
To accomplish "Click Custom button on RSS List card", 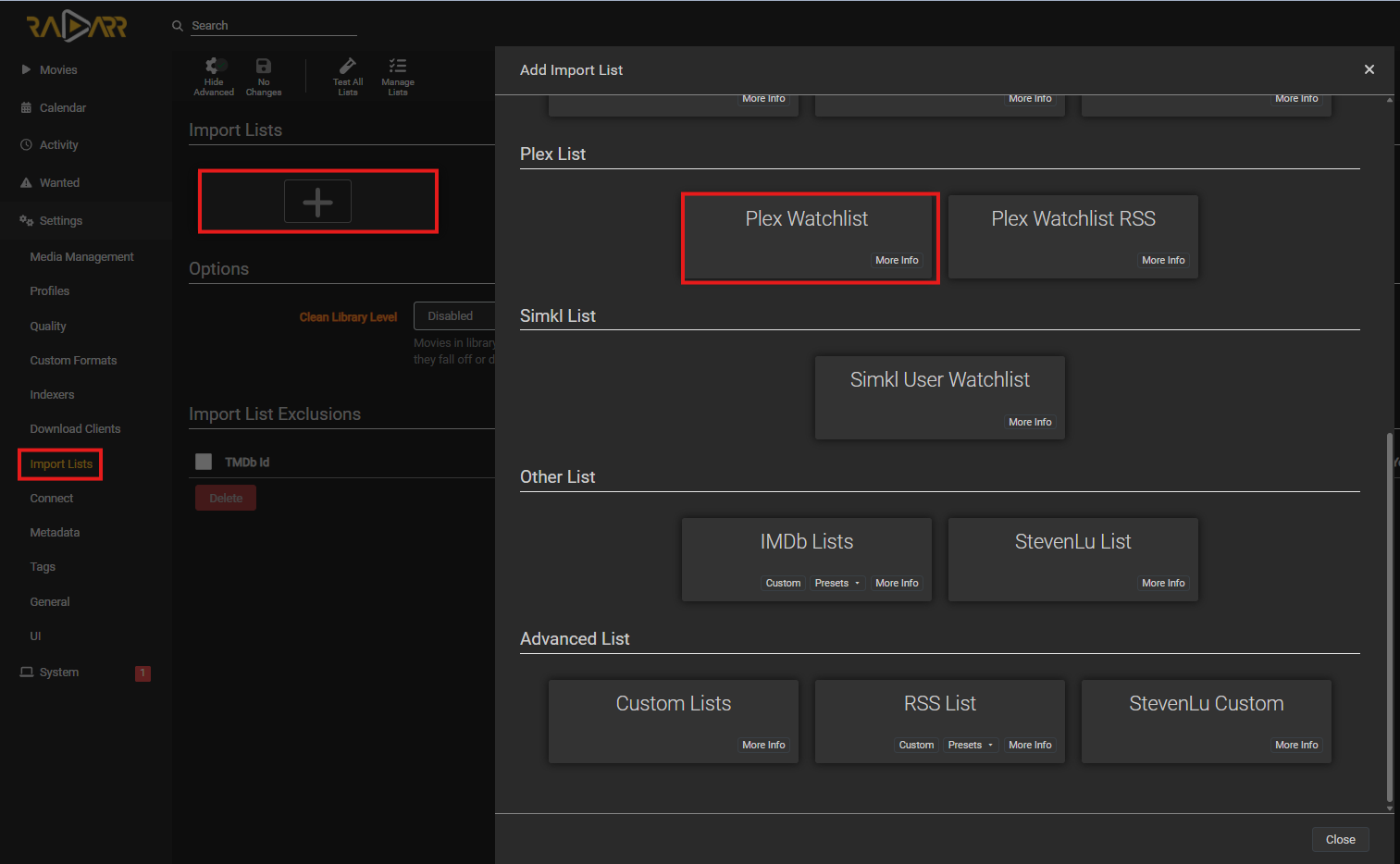I will coord(916,746).
